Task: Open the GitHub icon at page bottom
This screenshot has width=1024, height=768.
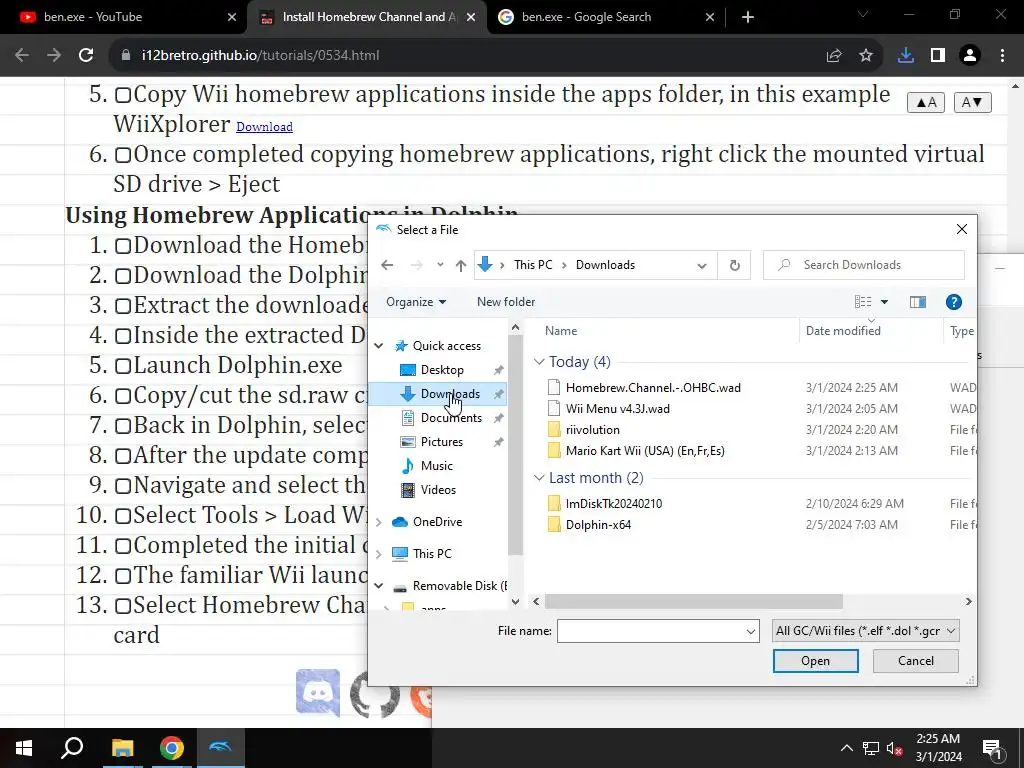Action: click(375, 694)
